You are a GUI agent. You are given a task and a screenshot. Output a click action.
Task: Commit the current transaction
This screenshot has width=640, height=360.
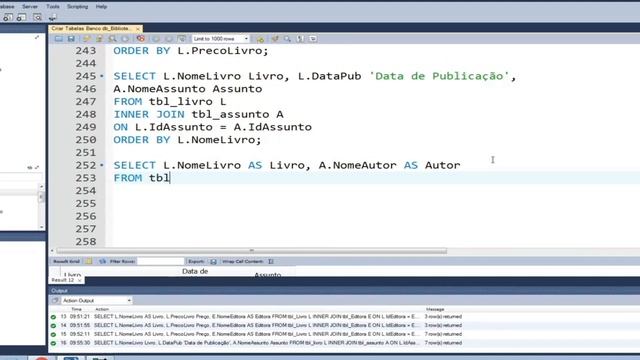pos(156,39)
